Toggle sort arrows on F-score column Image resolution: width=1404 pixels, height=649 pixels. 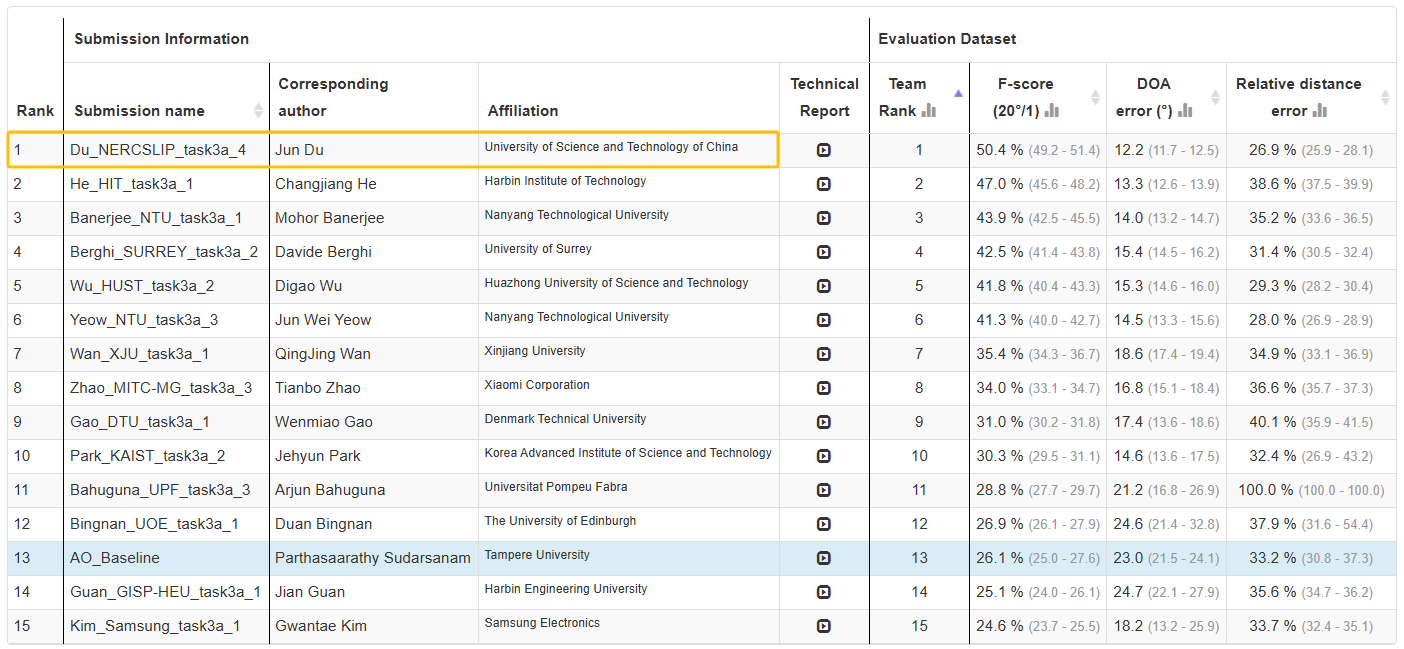[x=1094, y=98]
